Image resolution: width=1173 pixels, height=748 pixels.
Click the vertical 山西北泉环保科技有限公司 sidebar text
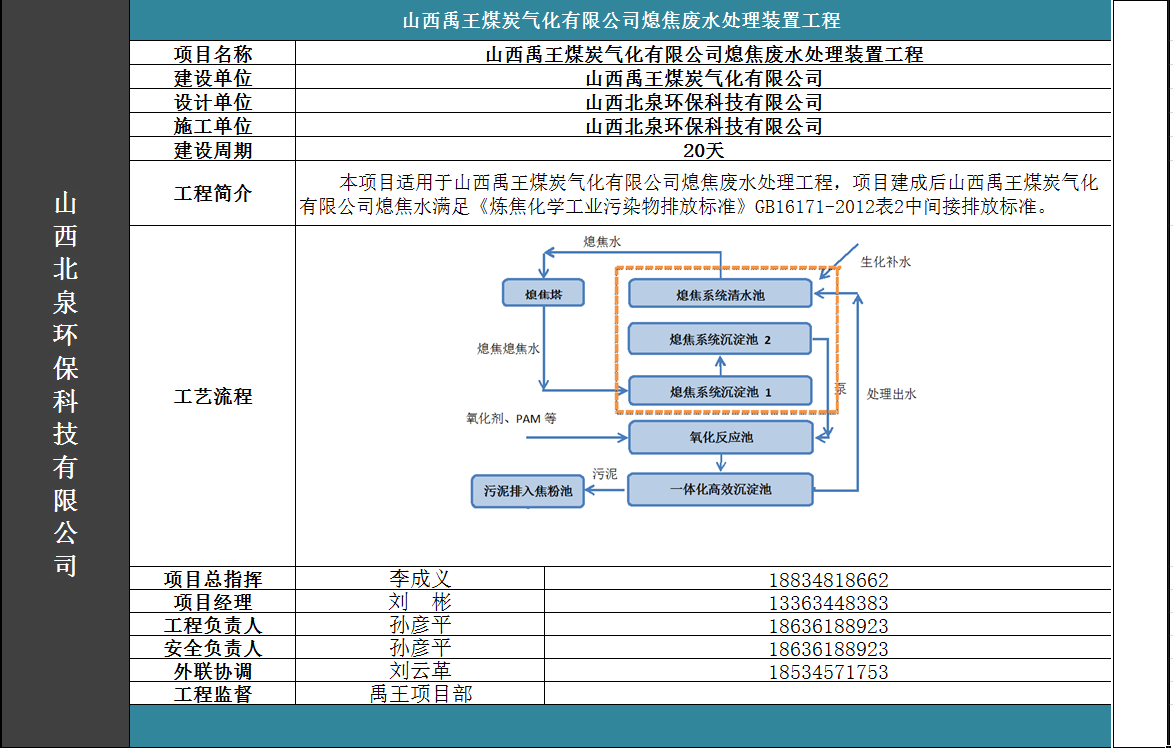pyautogui.click(x=65, y=384)
